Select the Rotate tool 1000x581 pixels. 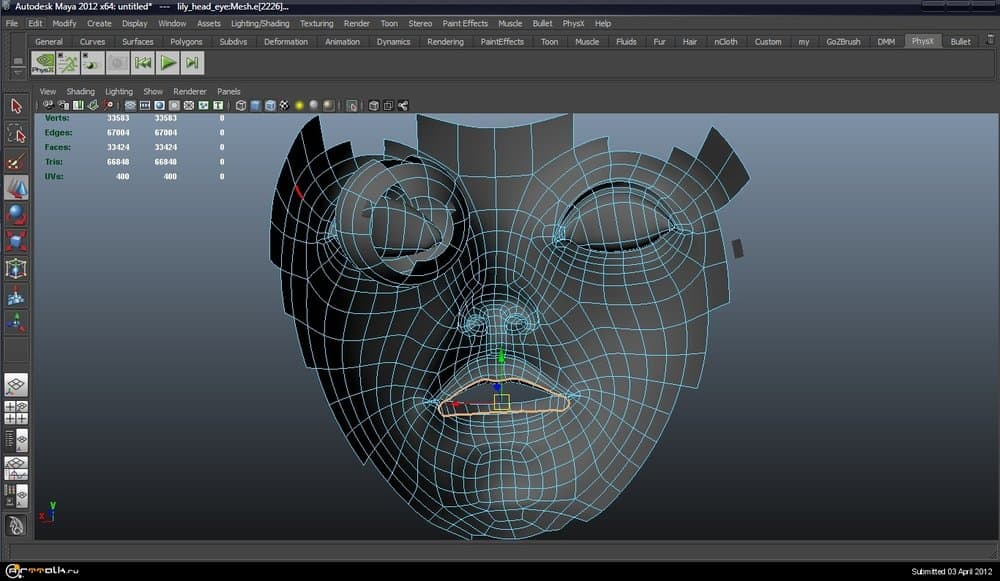(15, 213)
